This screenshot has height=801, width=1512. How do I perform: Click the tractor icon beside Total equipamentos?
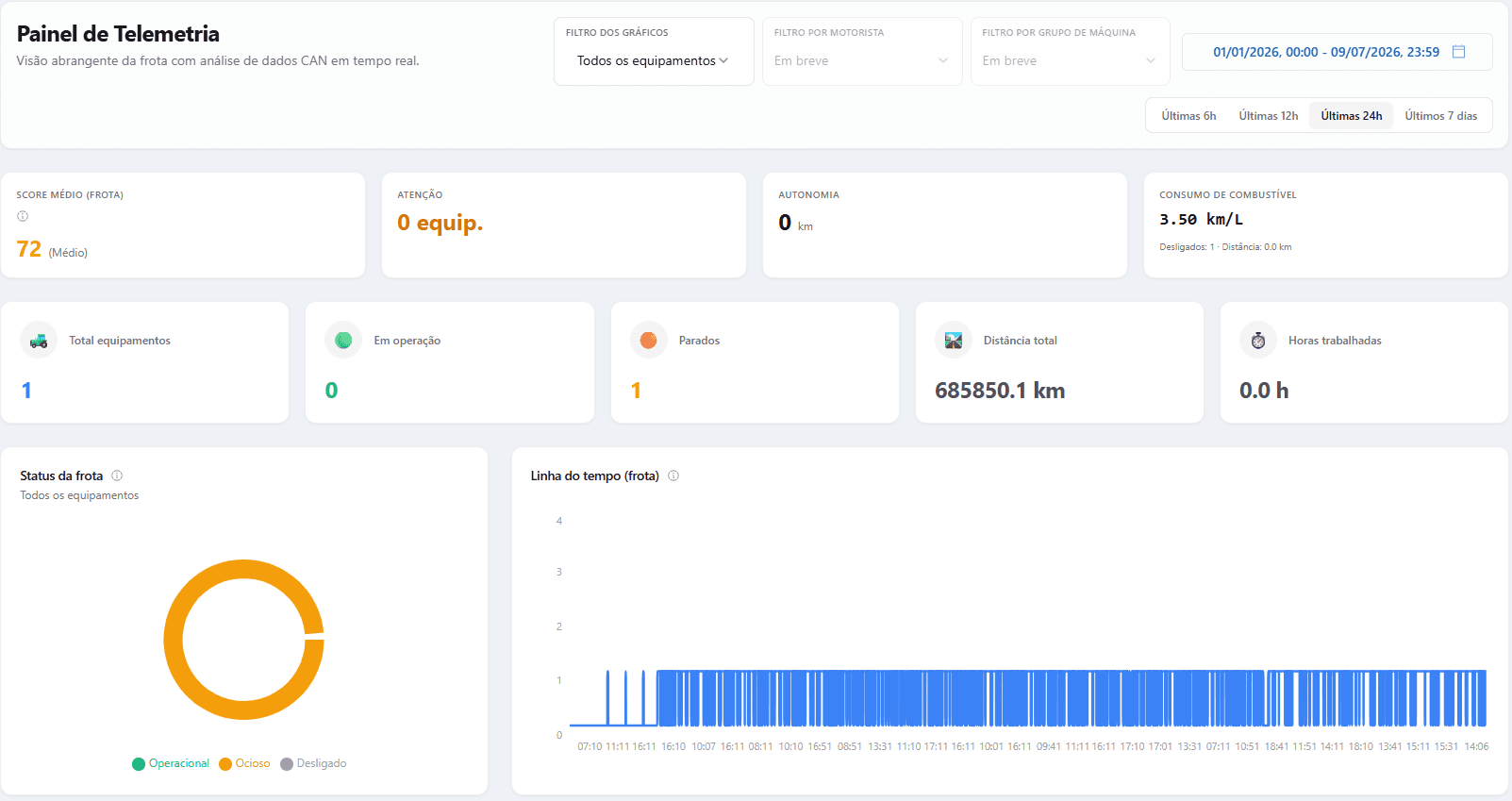[39, 341]
